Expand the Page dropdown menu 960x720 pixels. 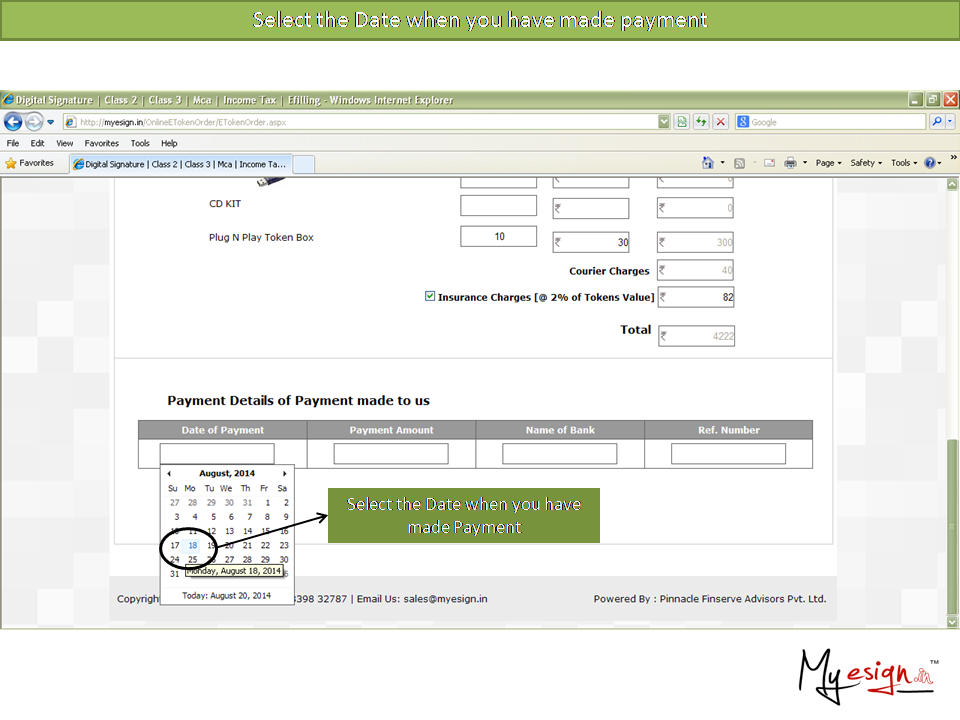tap(828, 163)
